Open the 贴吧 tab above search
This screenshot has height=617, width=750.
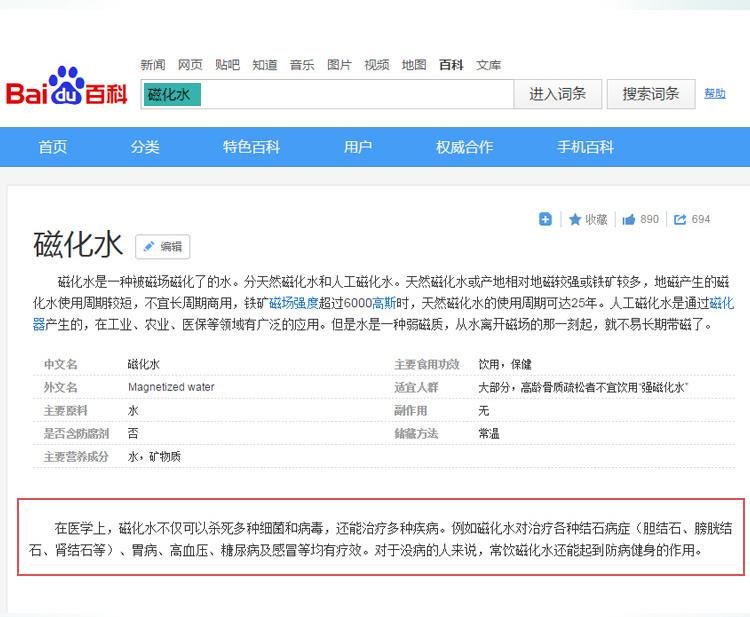pyautogui.click(x=228, y=65)
